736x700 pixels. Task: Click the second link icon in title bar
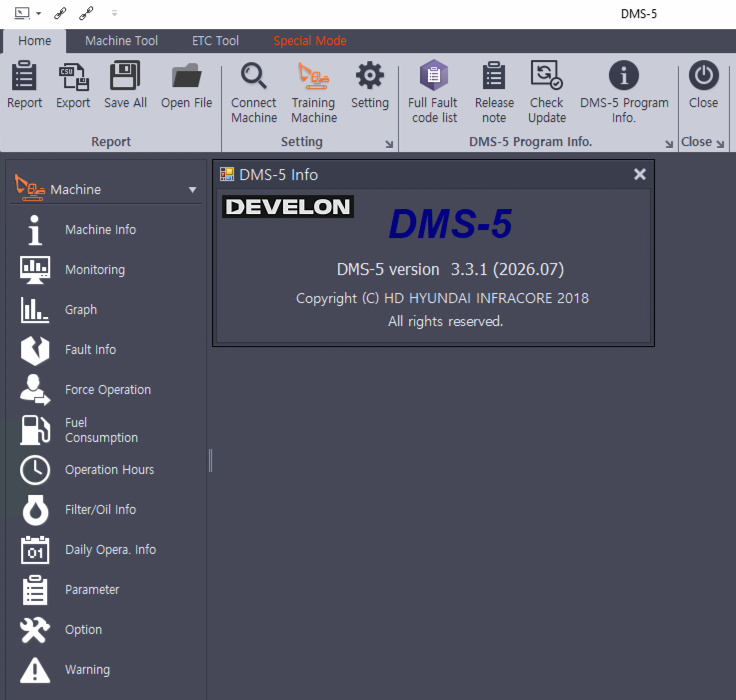(x=86, y=13)
